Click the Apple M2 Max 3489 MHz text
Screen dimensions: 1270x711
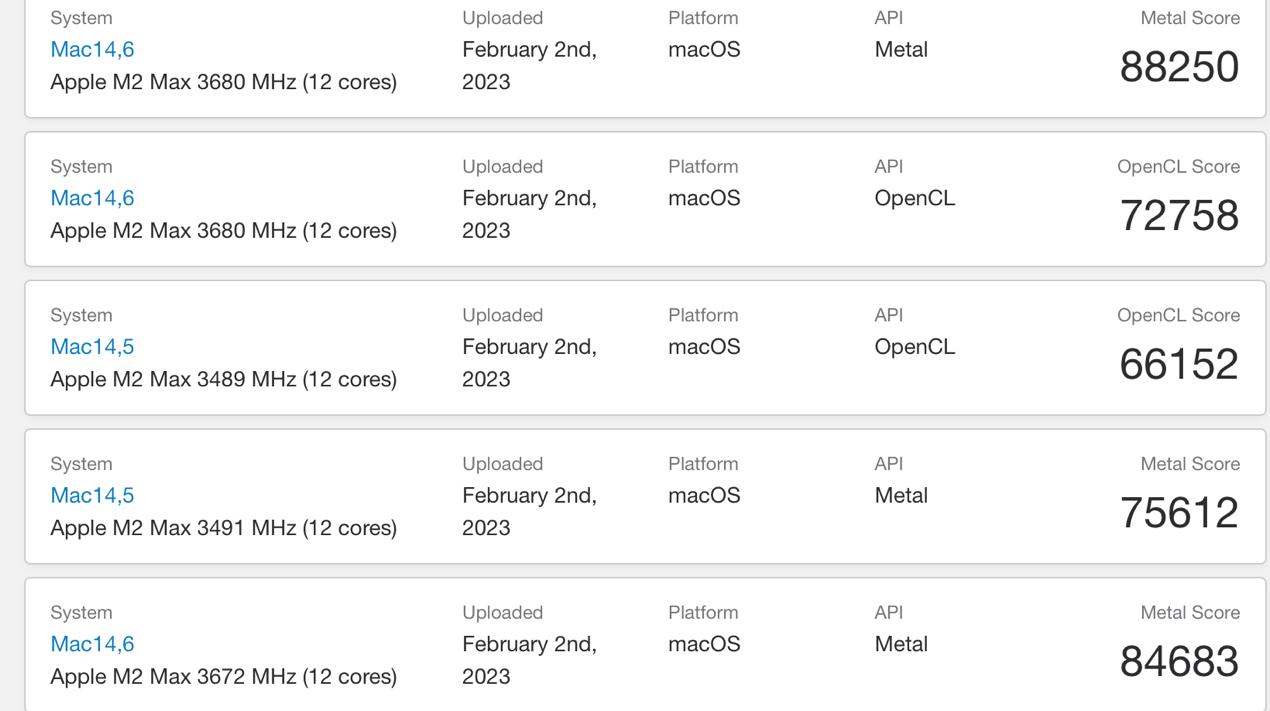(x=223, y=379)
